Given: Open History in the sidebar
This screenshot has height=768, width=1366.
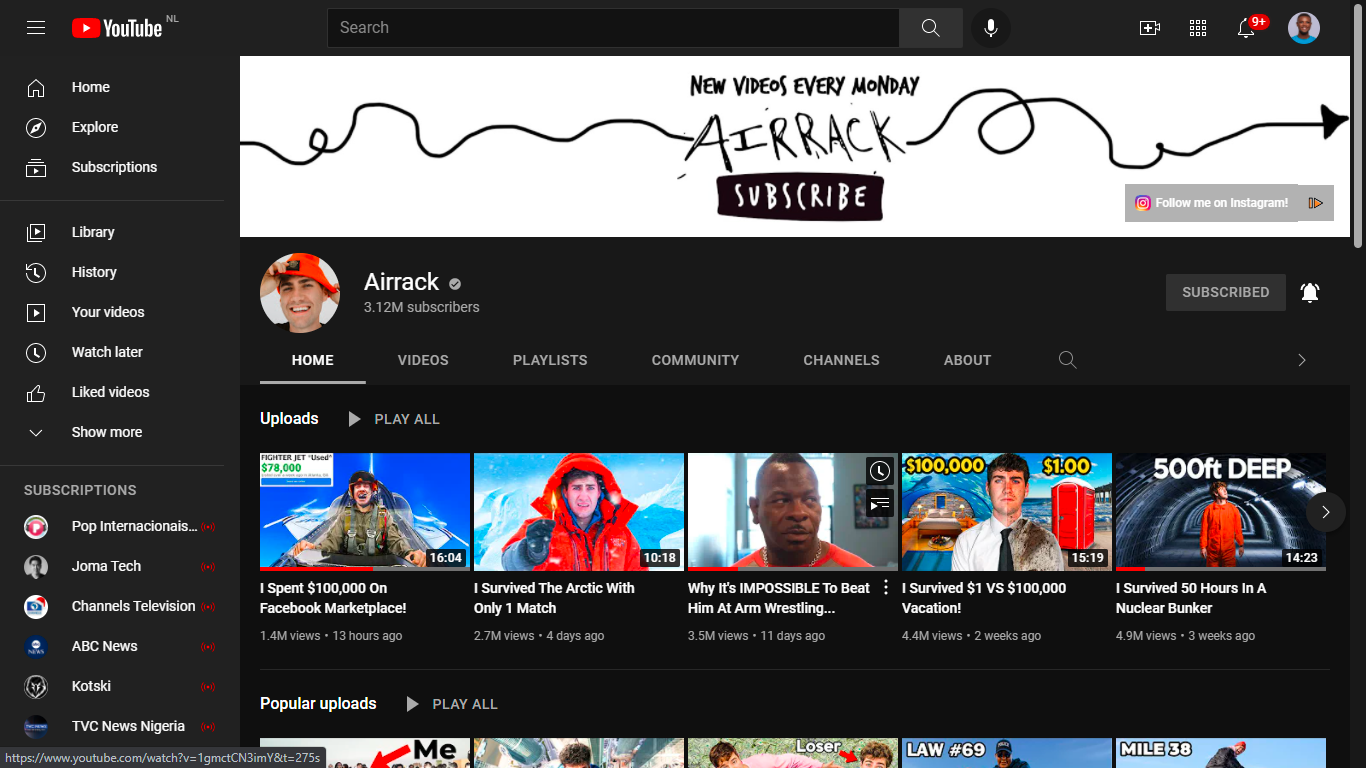Looking at the screenshot, I should point(112,272).
